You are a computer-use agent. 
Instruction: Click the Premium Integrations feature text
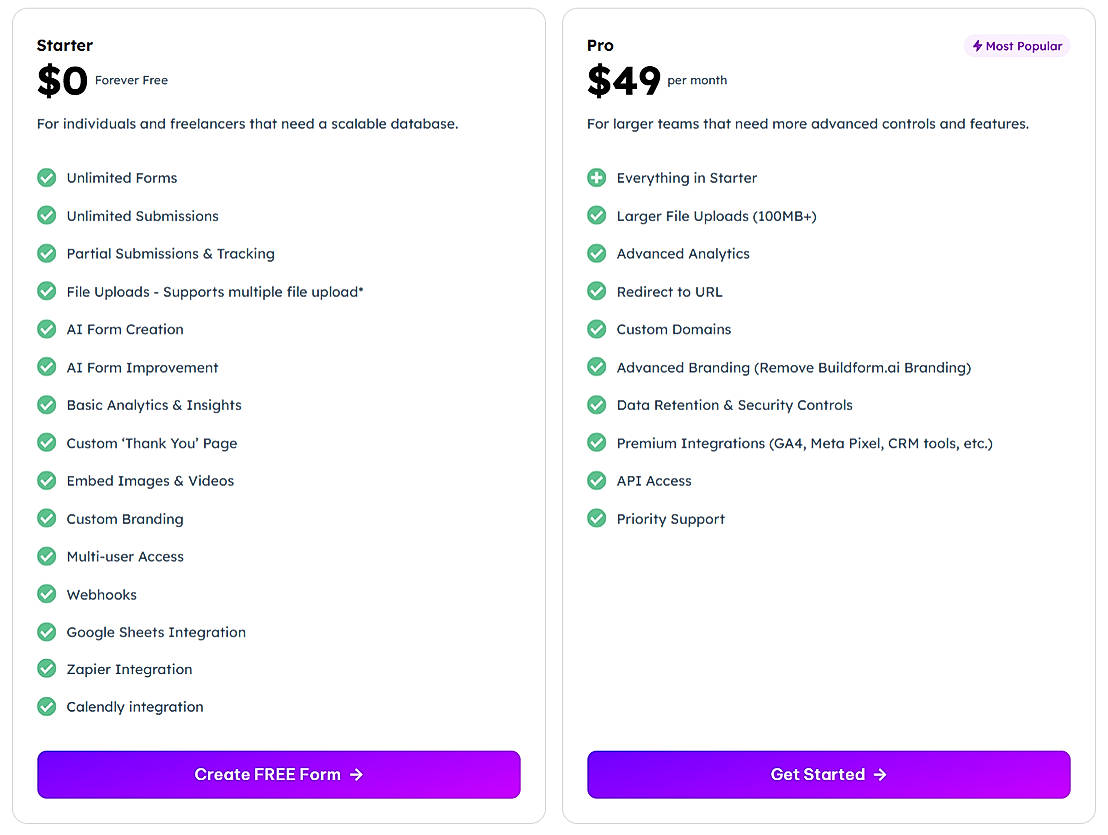click(804, 443)
